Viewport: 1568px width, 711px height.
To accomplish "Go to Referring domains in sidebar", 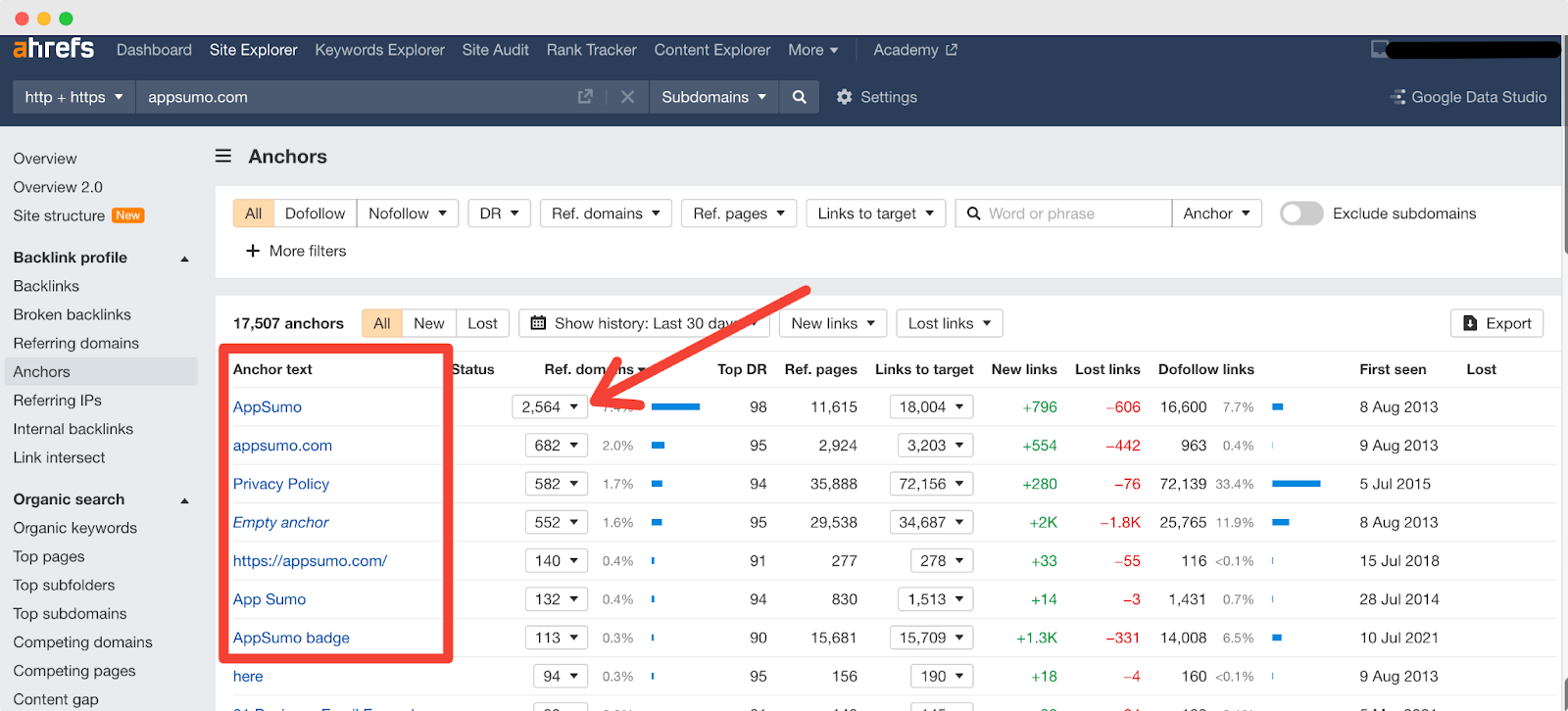I will click(x=76, y=343).
